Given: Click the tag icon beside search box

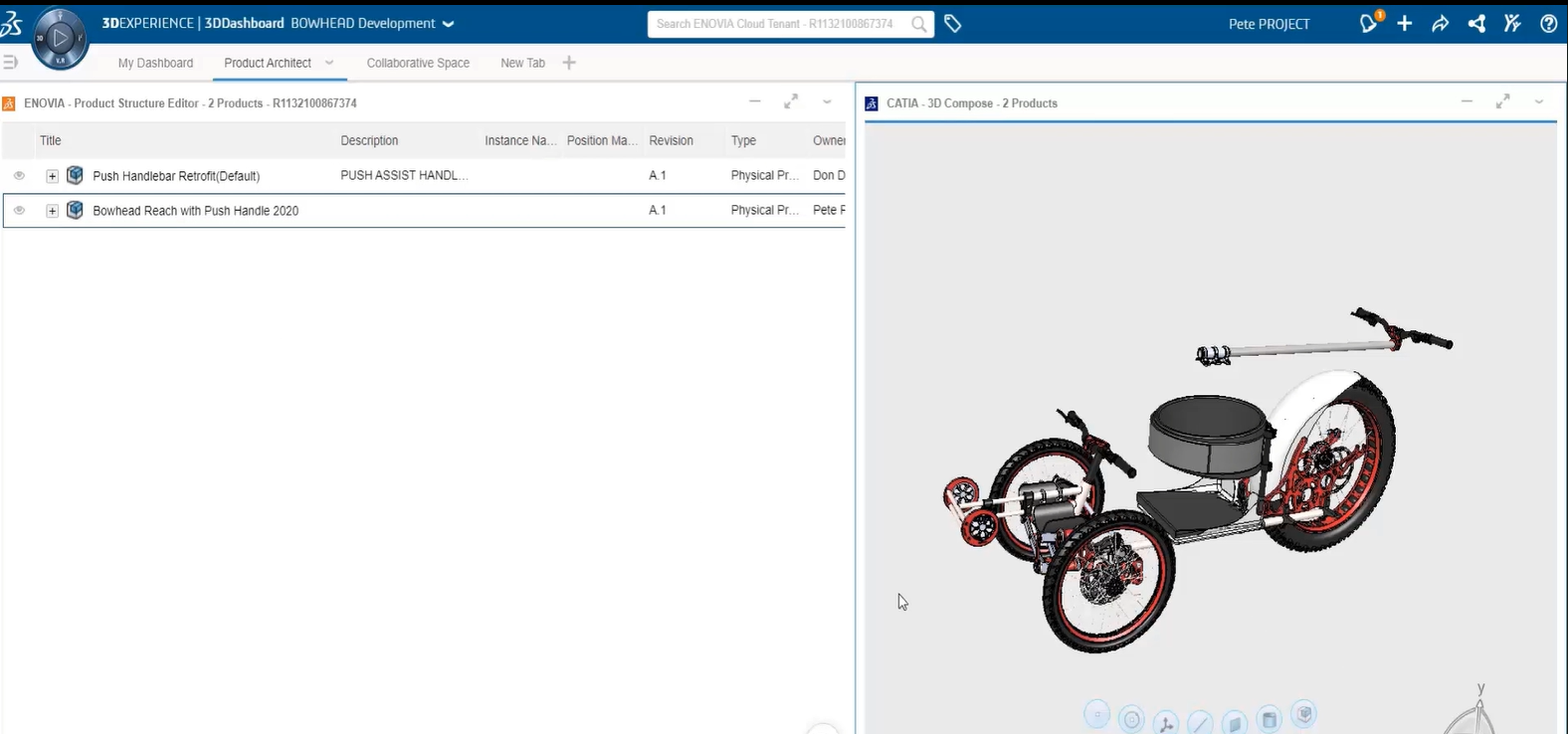Looking at the screenshot, I should coord(952,24).
